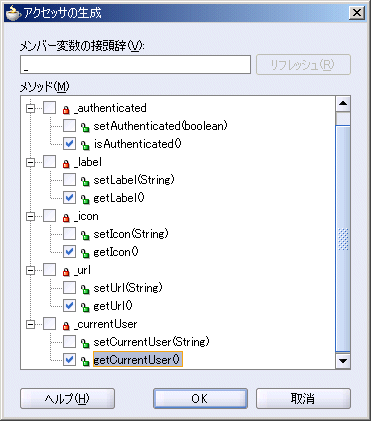371x421 pixels.
Task: Select the isAuthenticated() row text
Action: 138,144
